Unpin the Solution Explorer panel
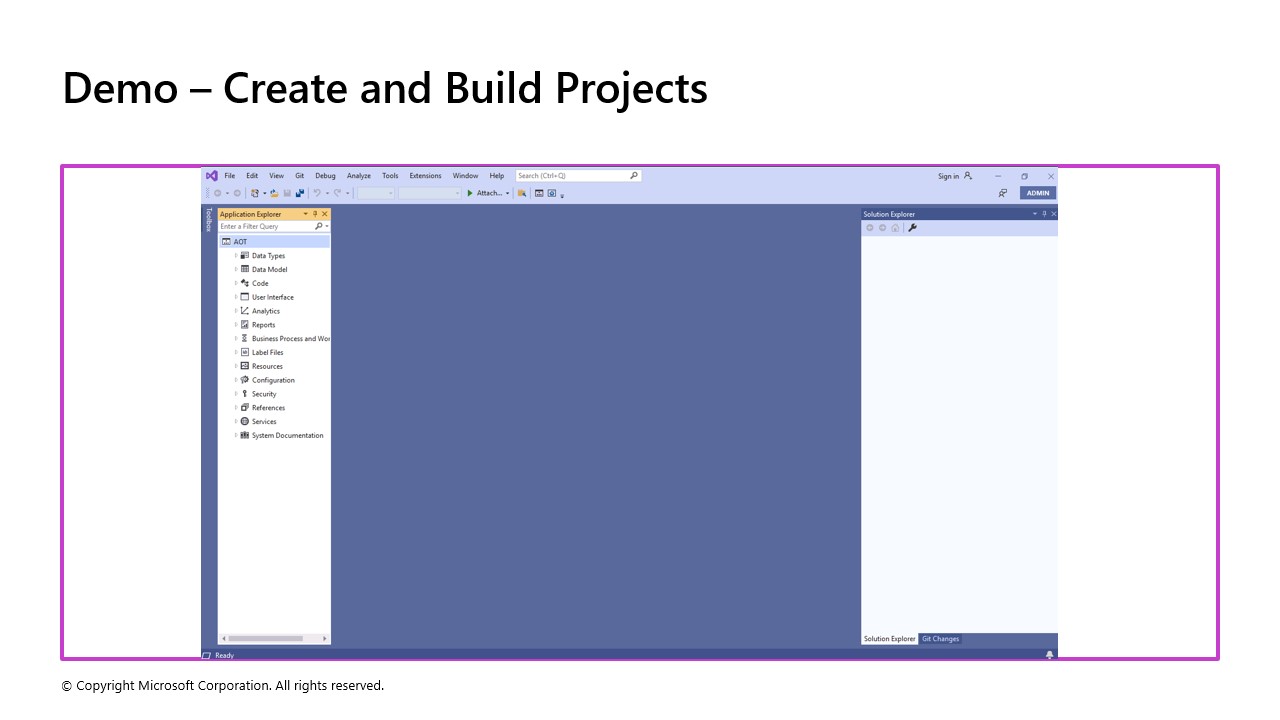This screenshot has width=1280, height=720. click(x=1044, y=214)
